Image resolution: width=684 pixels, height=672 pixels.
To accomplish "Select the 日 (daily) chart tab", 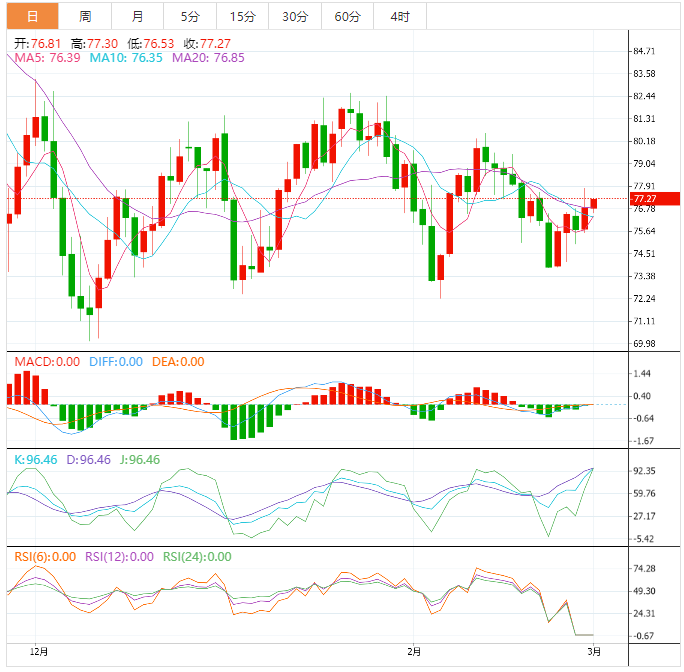I will coord(33,16).
